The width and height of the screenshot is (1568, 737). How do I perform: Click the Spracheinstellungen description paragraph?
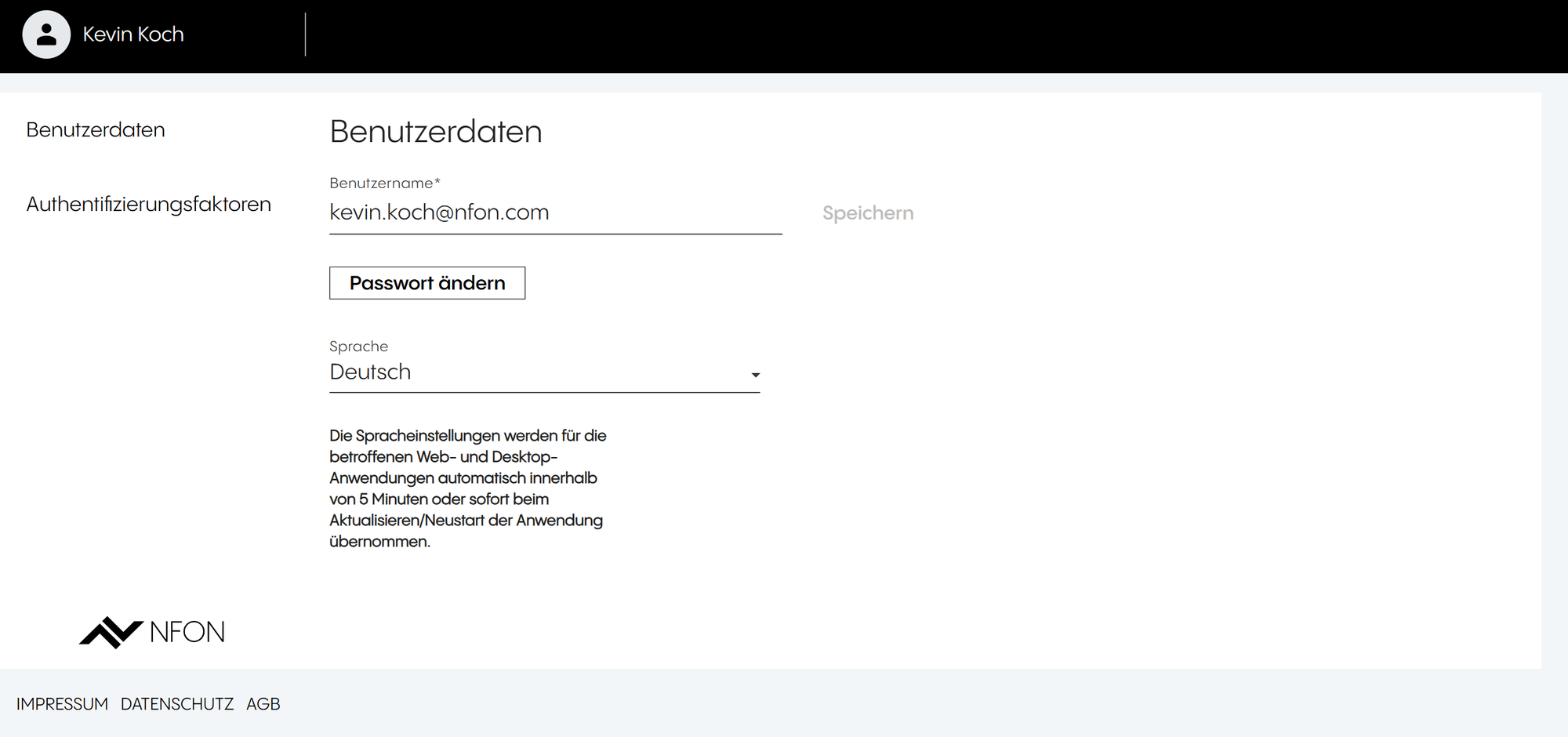pos(467,488)
